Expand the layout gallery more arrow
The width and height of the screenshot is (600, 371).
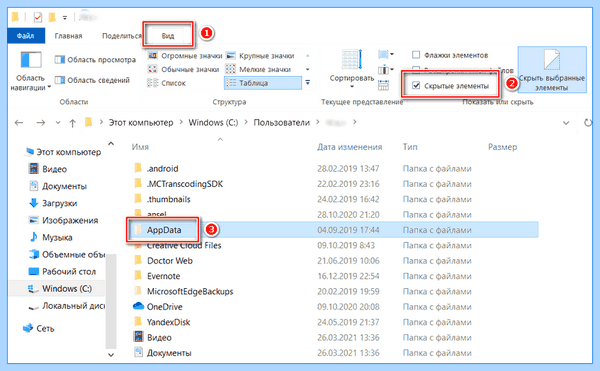[x=307, y=83]
